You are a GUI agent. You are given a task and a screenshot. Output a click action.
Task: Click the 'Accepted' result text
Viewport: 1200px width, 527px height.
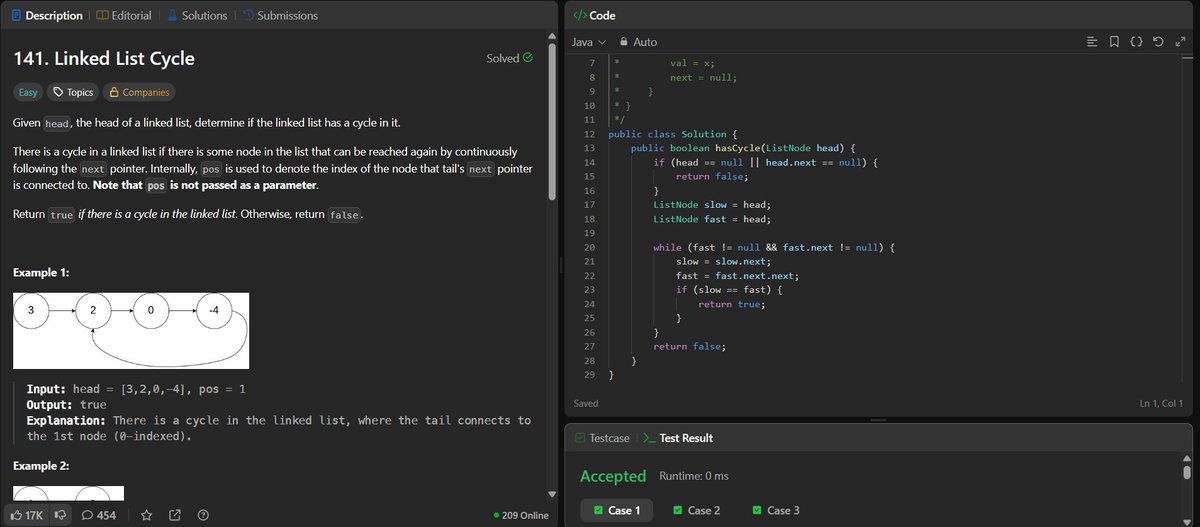click(x=613, y=476)
